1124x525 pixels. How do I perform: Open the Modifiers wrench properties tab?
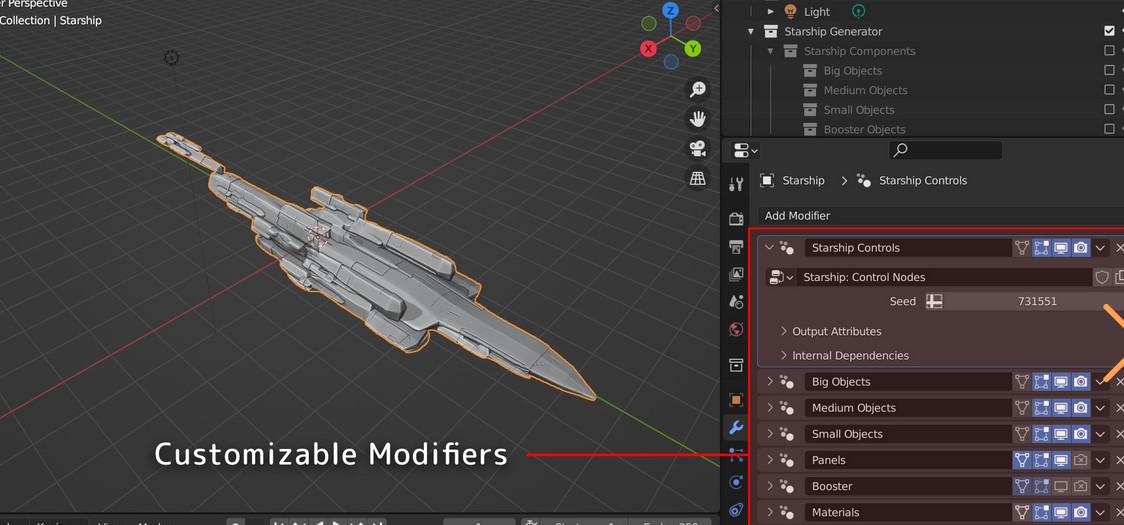coord(736,428)
